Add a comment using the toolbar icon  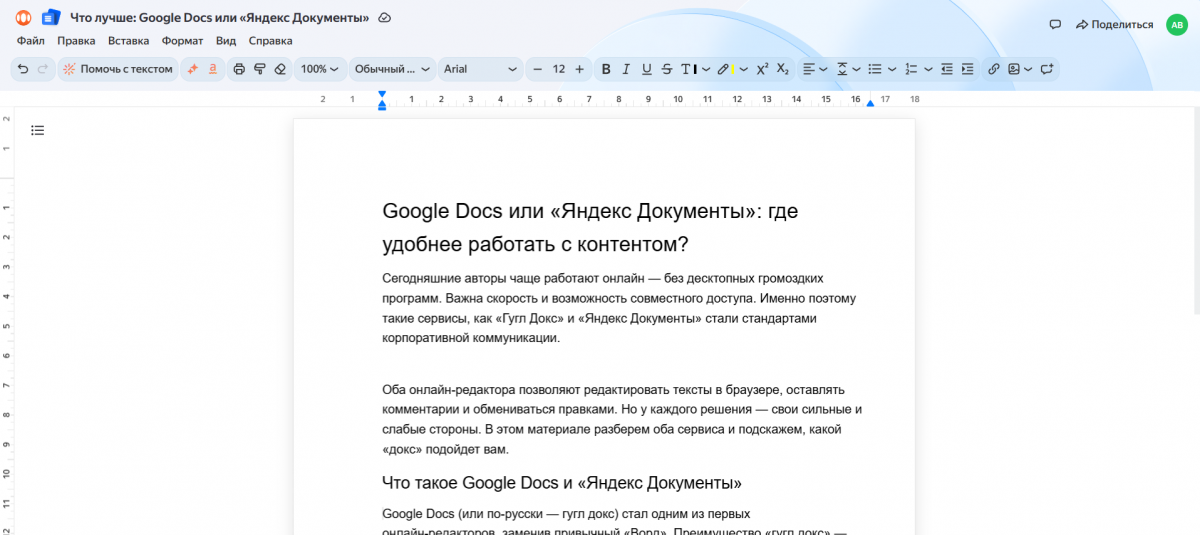(x=1047, y=69)
